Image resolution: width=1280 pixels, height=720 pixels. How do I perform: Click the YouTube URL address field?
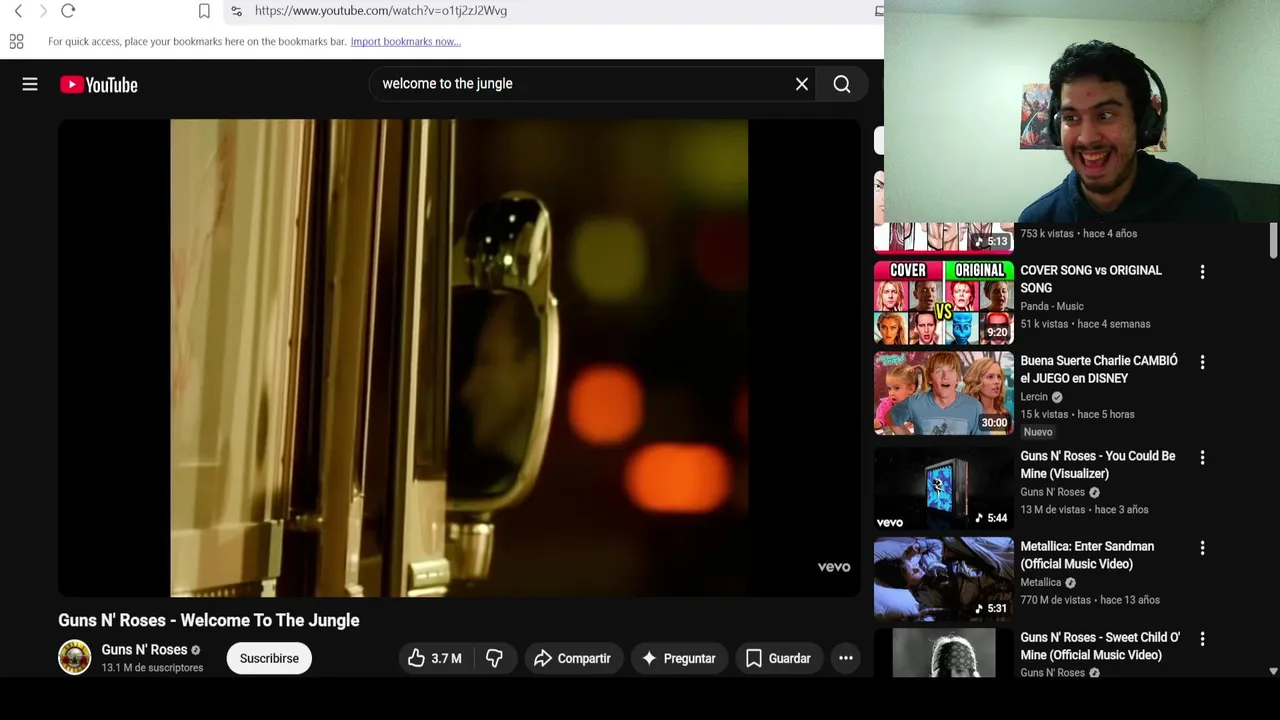tap(380, 11)
